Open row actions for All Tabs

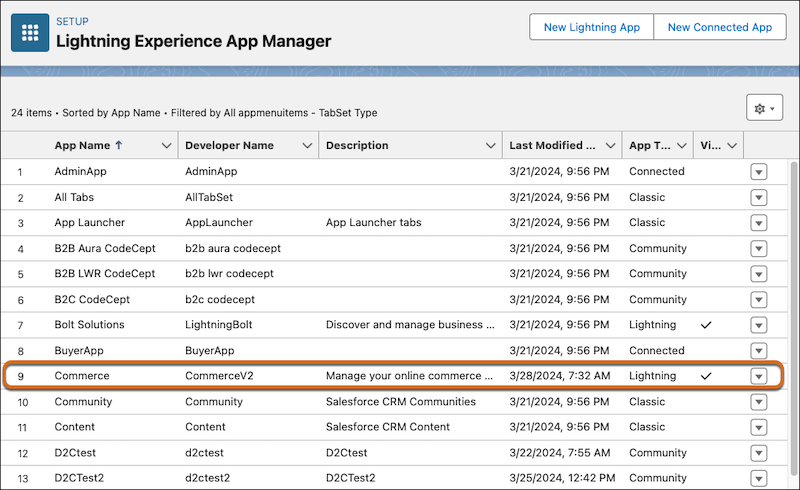759,198
